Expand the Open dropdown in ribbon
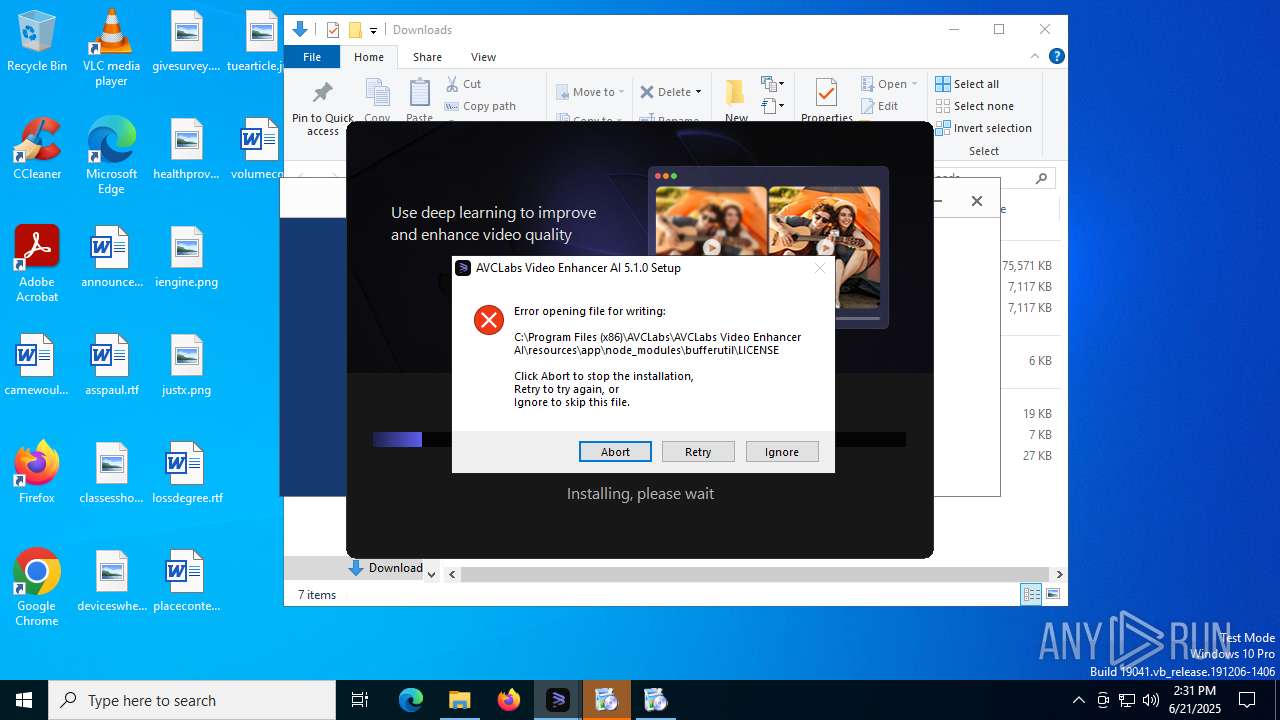Screen dimensions: 1280x720 [x=914, y=84]
